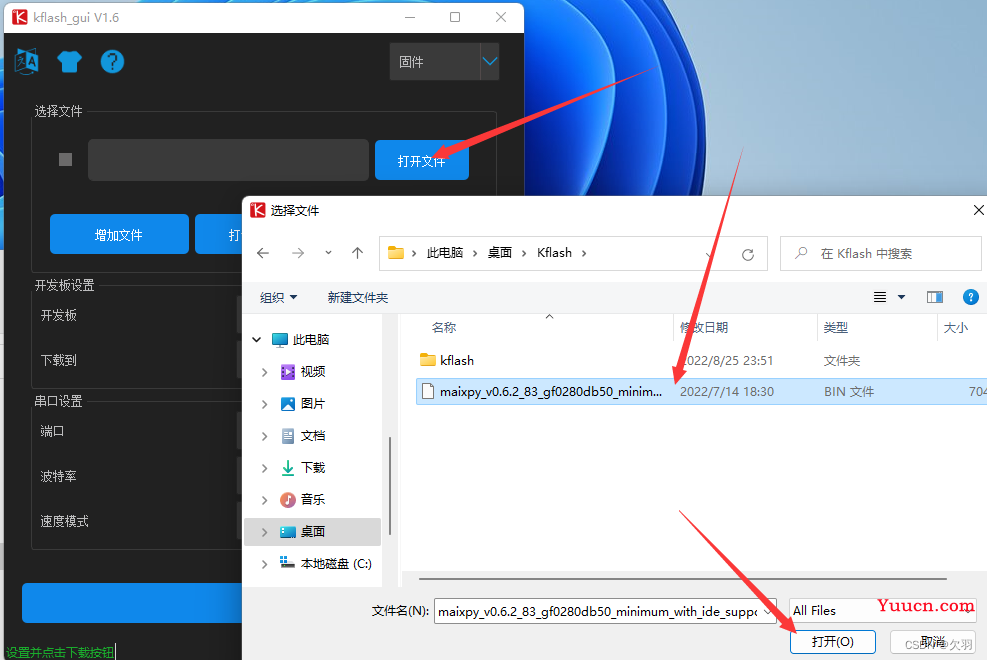
Task: Open the All Files type filter dropdown
Action: 883,611
